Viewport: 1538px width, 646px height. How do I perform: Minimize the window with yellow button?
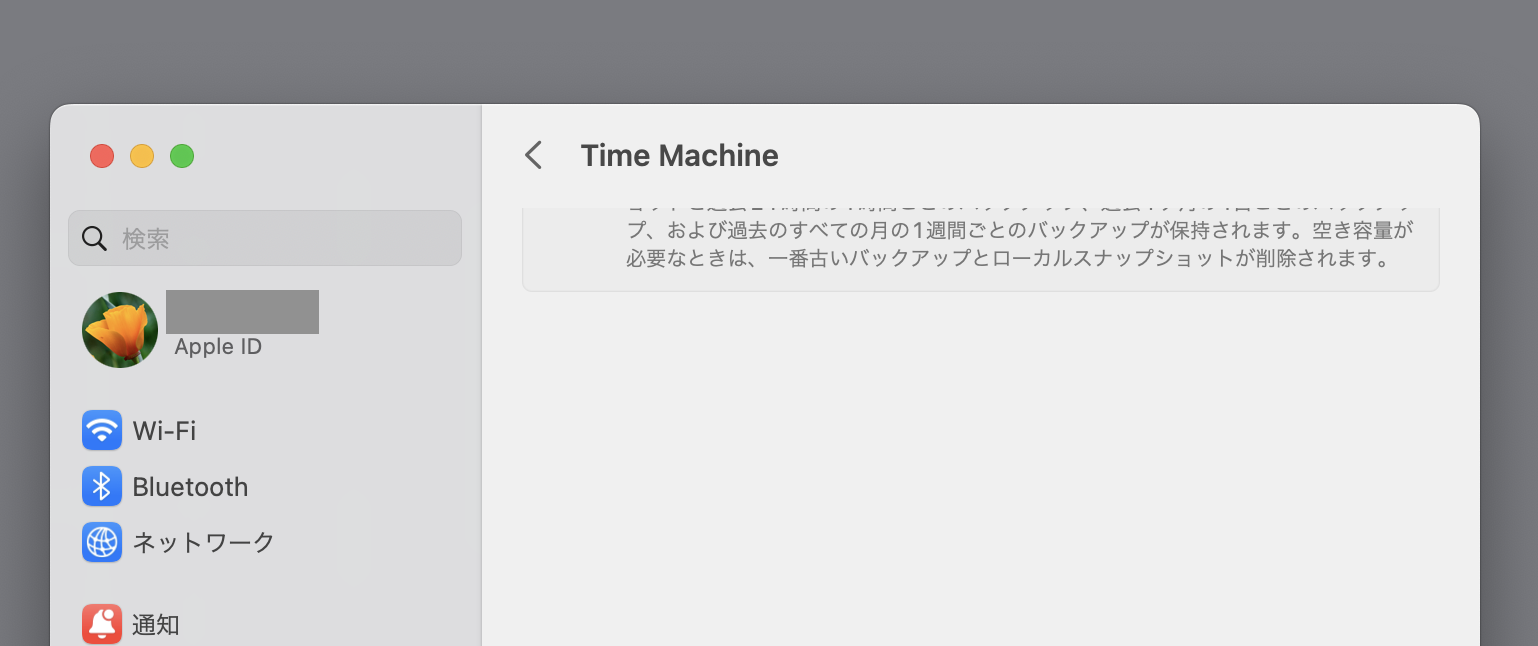(142, 156)
